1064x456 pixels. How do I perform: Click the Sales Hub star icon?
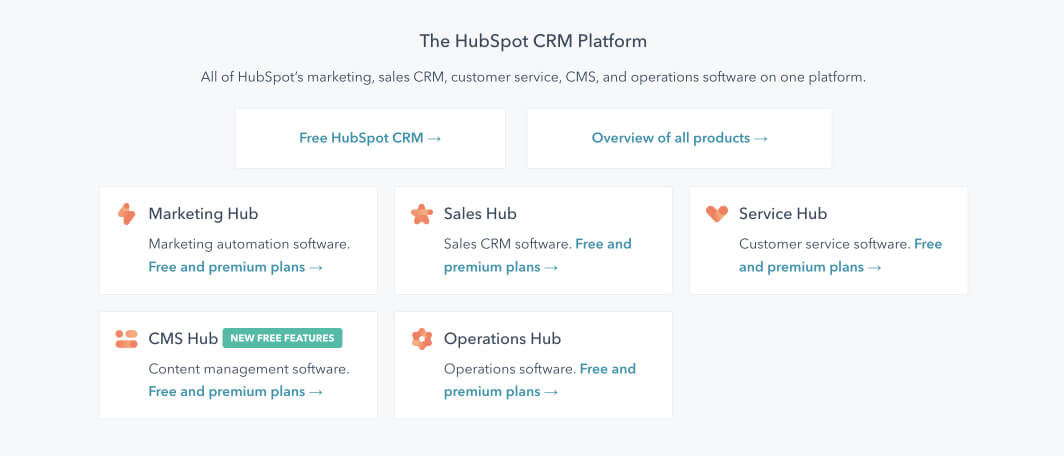pos(421,214)
